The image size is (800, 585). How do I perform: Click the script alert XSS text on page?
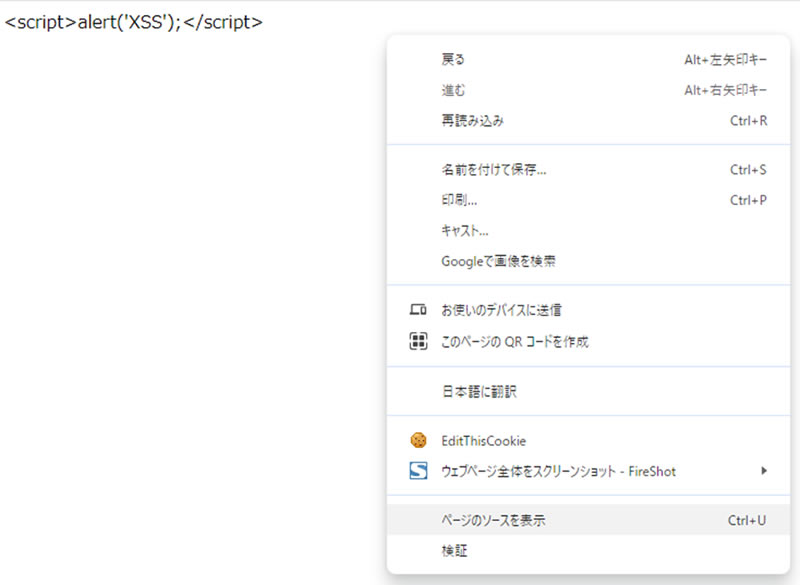134,22
